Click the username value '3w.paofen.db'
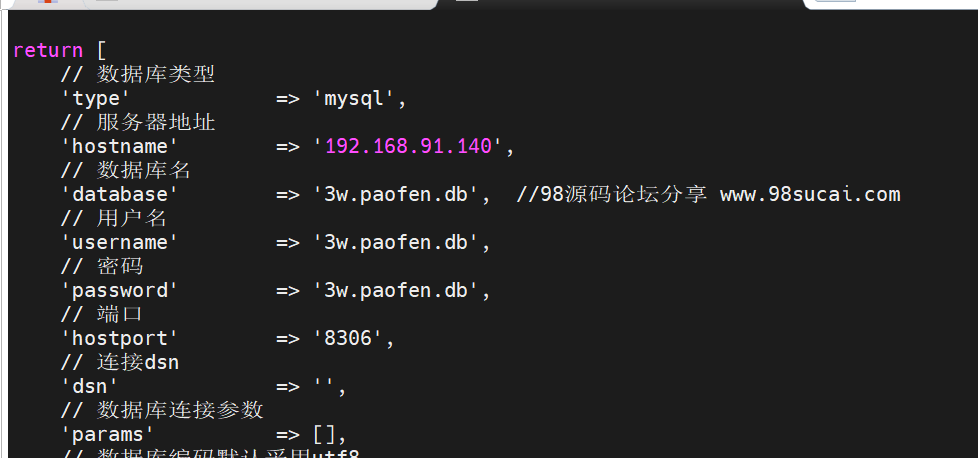The width and height of the screenshot is (978, 458). click(x=396, y=242)
